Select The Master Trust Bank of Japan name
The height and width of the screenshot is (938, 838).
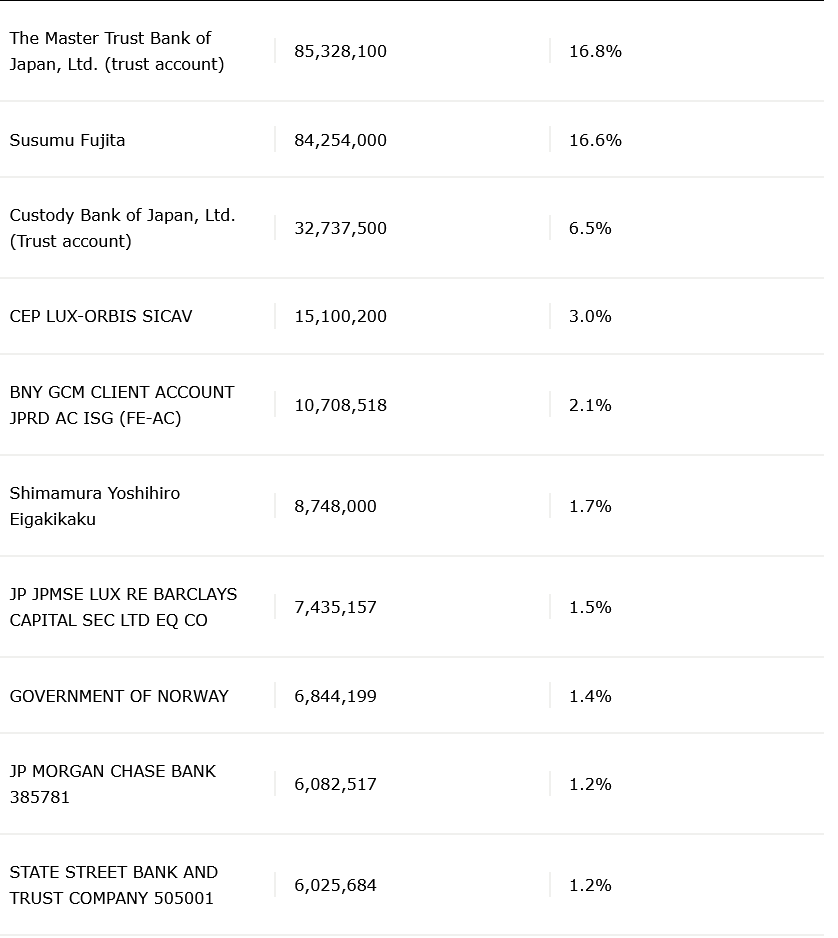coord(117,51)
